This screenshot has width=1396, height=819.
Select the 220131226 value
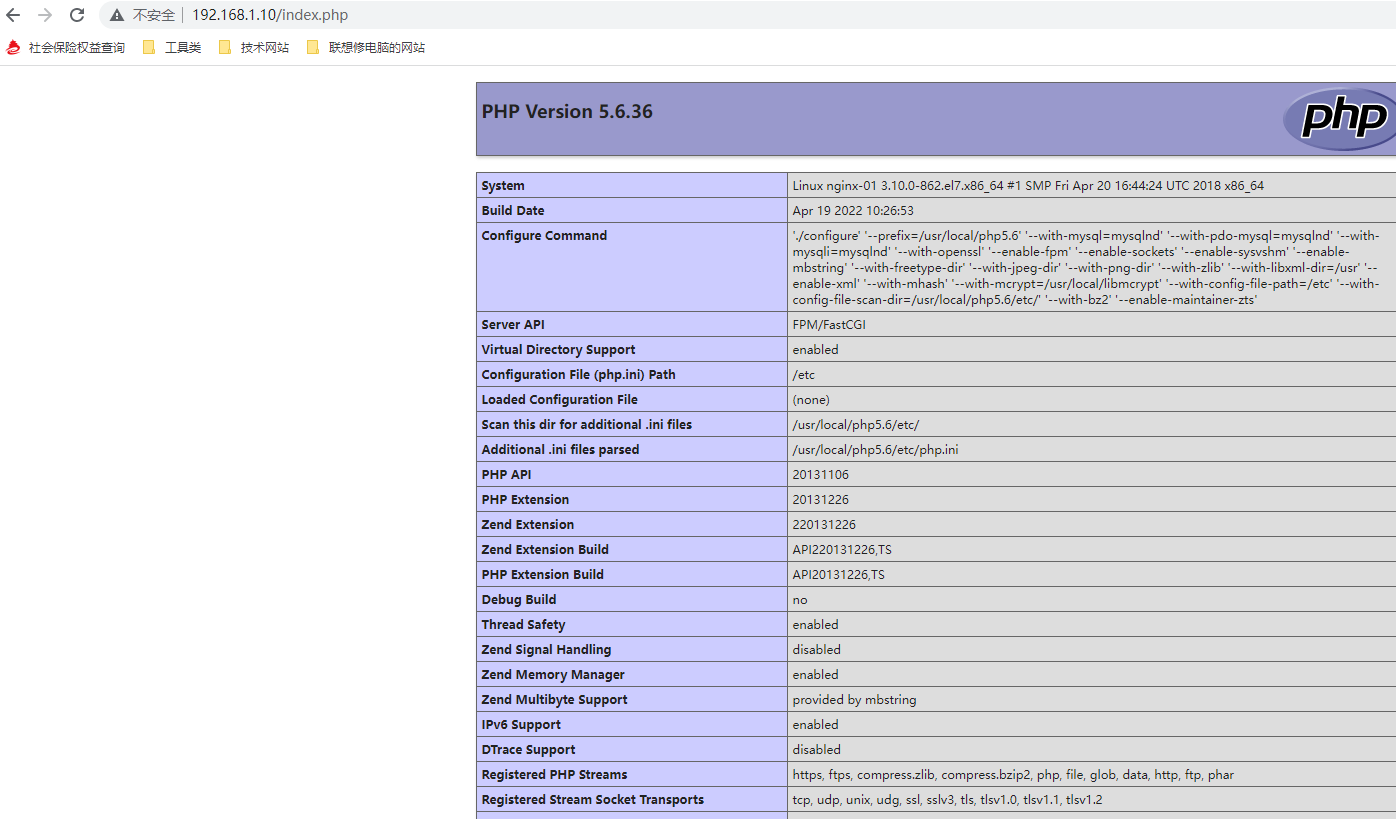coord(824,525)
